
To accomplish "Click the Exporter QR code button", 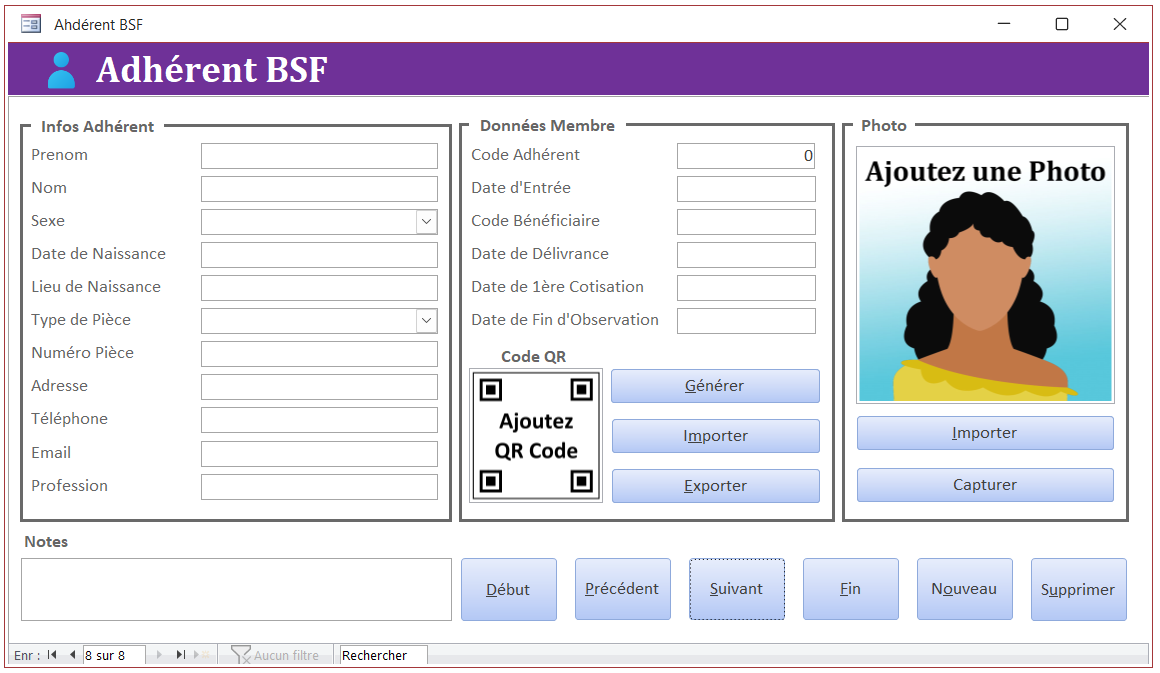I will [715, 486].
